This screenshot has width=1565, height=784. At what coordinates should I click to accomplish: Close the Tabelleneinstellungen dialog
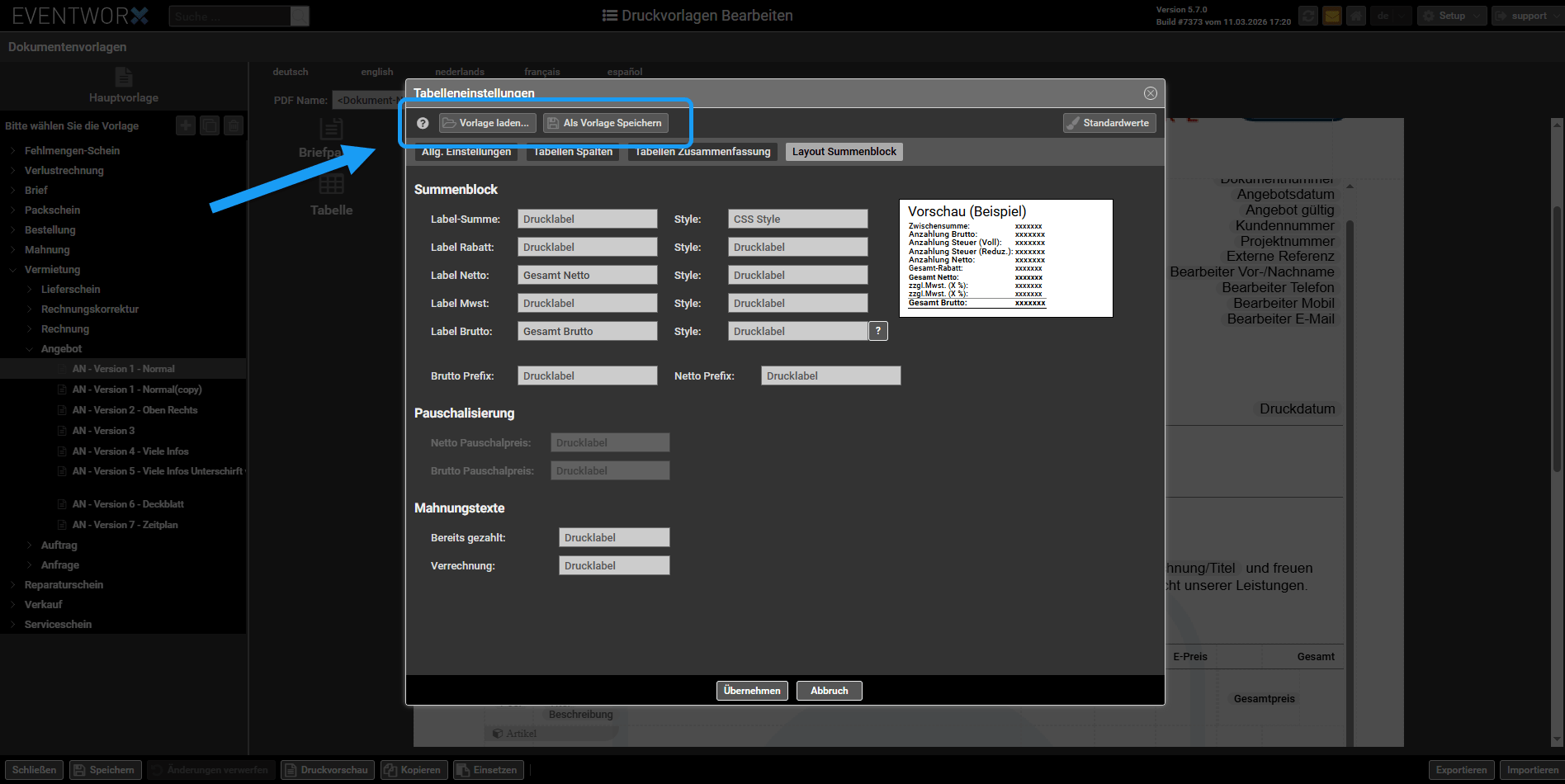[x=1150, y=93]
